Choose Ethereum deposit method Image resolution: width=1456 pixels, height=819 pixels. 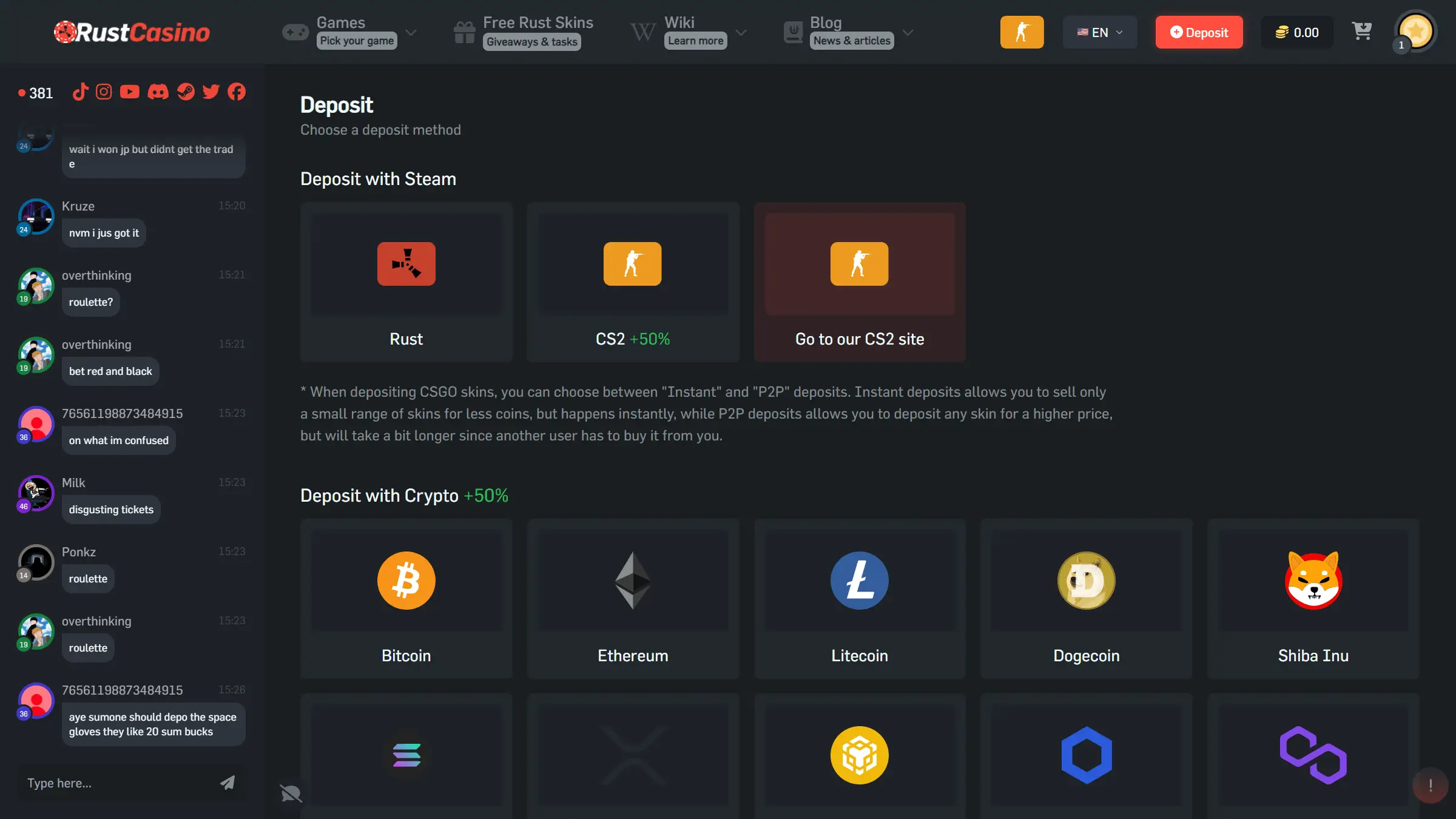point(633,599)
